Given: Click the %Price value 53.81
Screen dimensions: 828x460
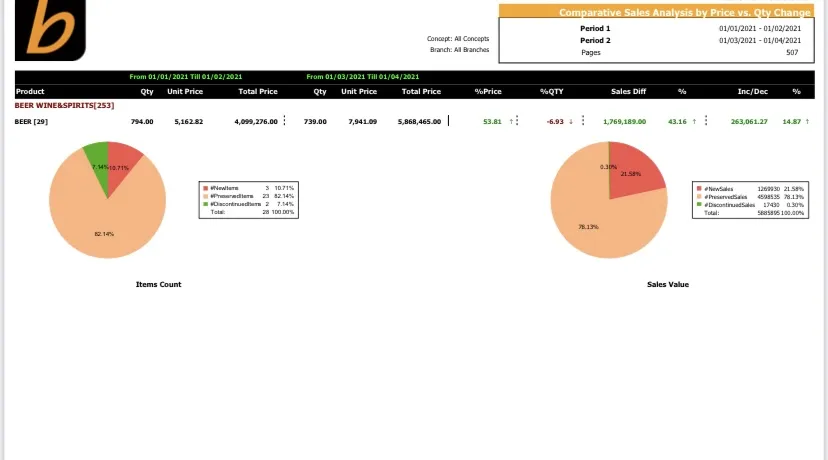Looking at the screenshot, I should tap(492, 121).
